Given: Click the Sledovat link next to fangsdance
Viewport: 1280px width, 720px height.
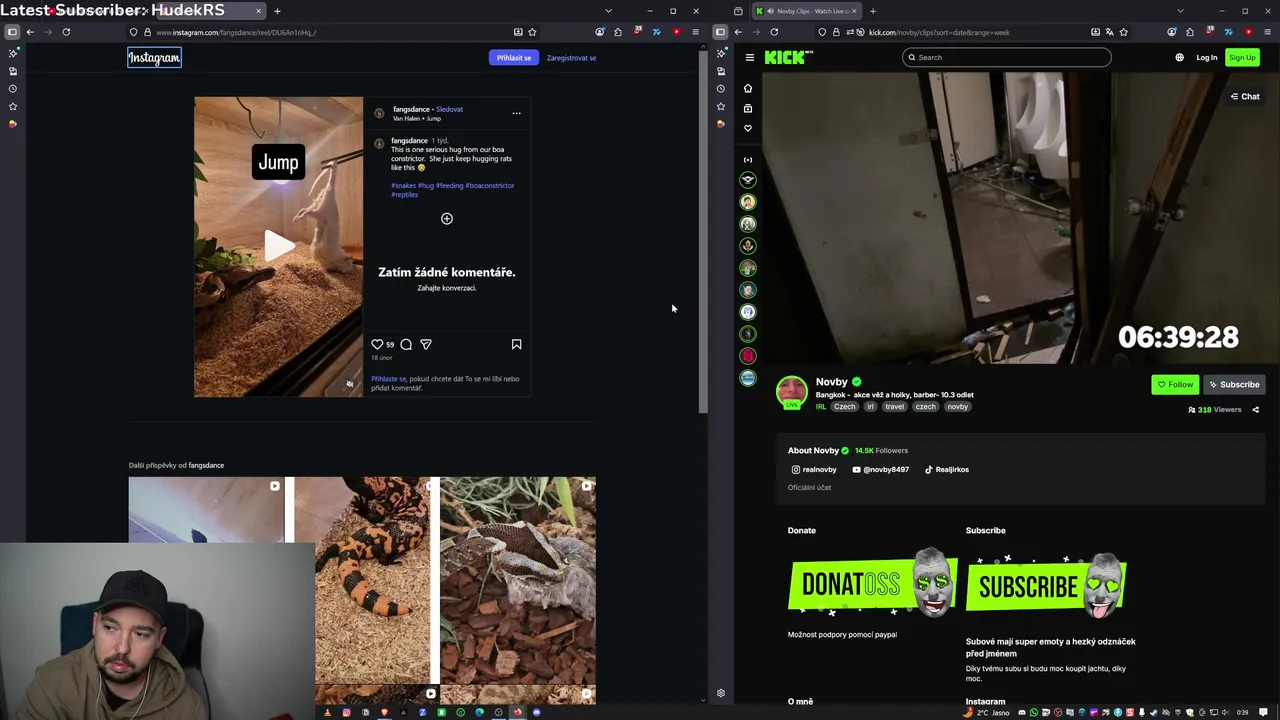Looking at the screenshot, I should 449,109.
